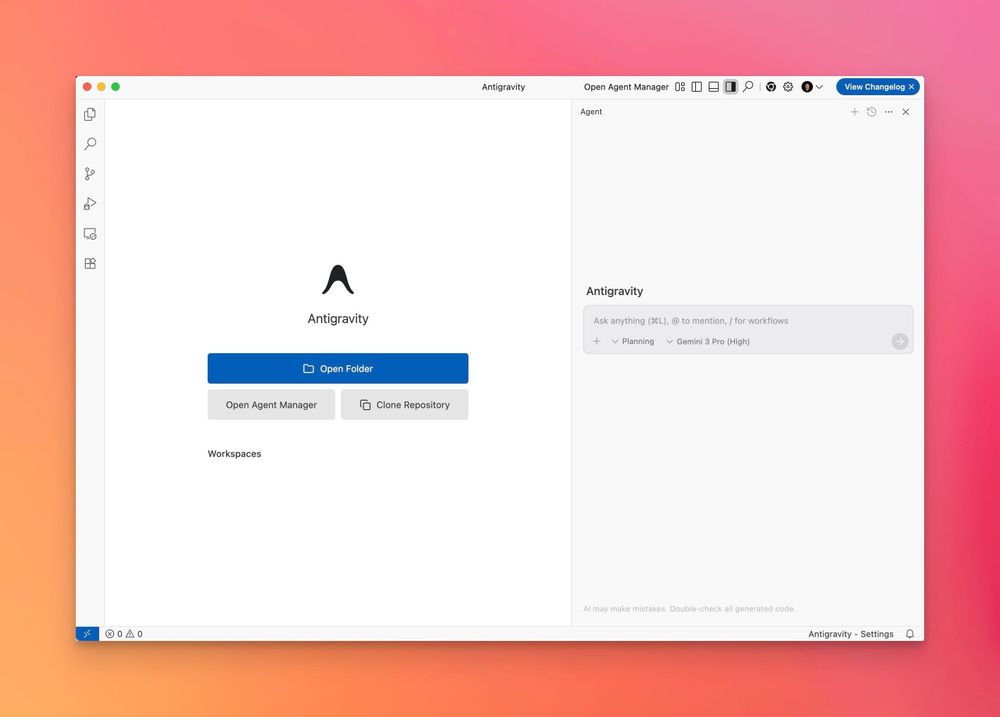
Task: Click the Clone Repository button
Action: pos(404,404)
